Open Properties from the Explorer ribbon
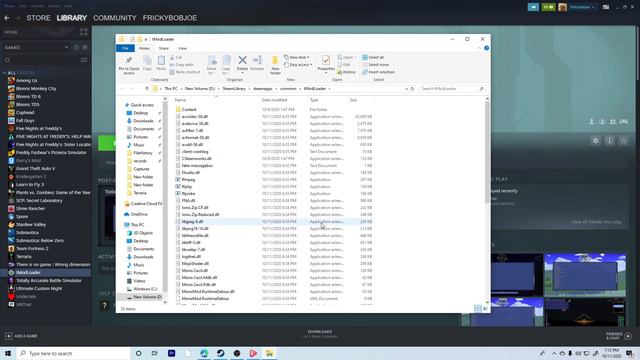 (326, 64)
